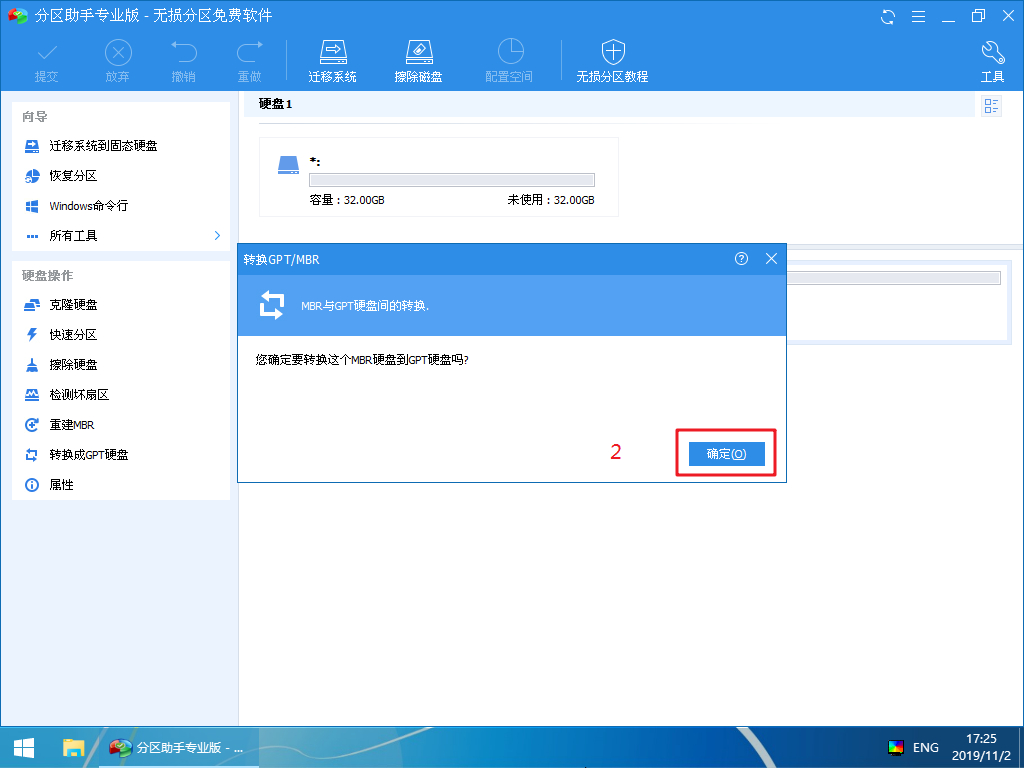Select 迁移系统到固态硬盘 in wizard panel

pyautogui.click(x=103, y=146)
